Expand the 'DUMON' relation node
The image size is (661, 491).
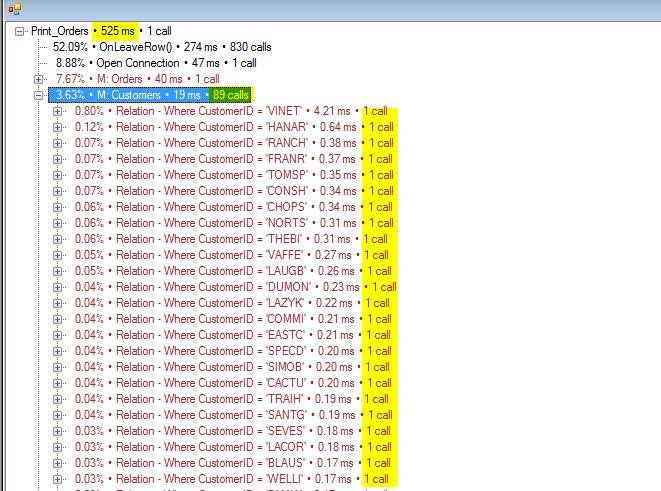tap(57, 287)
